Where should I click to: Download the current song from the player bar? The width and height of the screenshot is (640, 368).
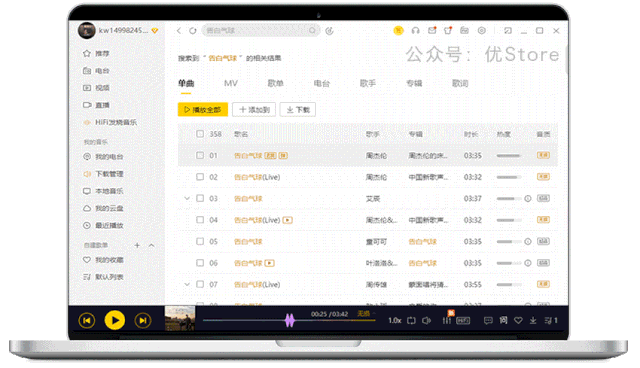click(533, 321)
